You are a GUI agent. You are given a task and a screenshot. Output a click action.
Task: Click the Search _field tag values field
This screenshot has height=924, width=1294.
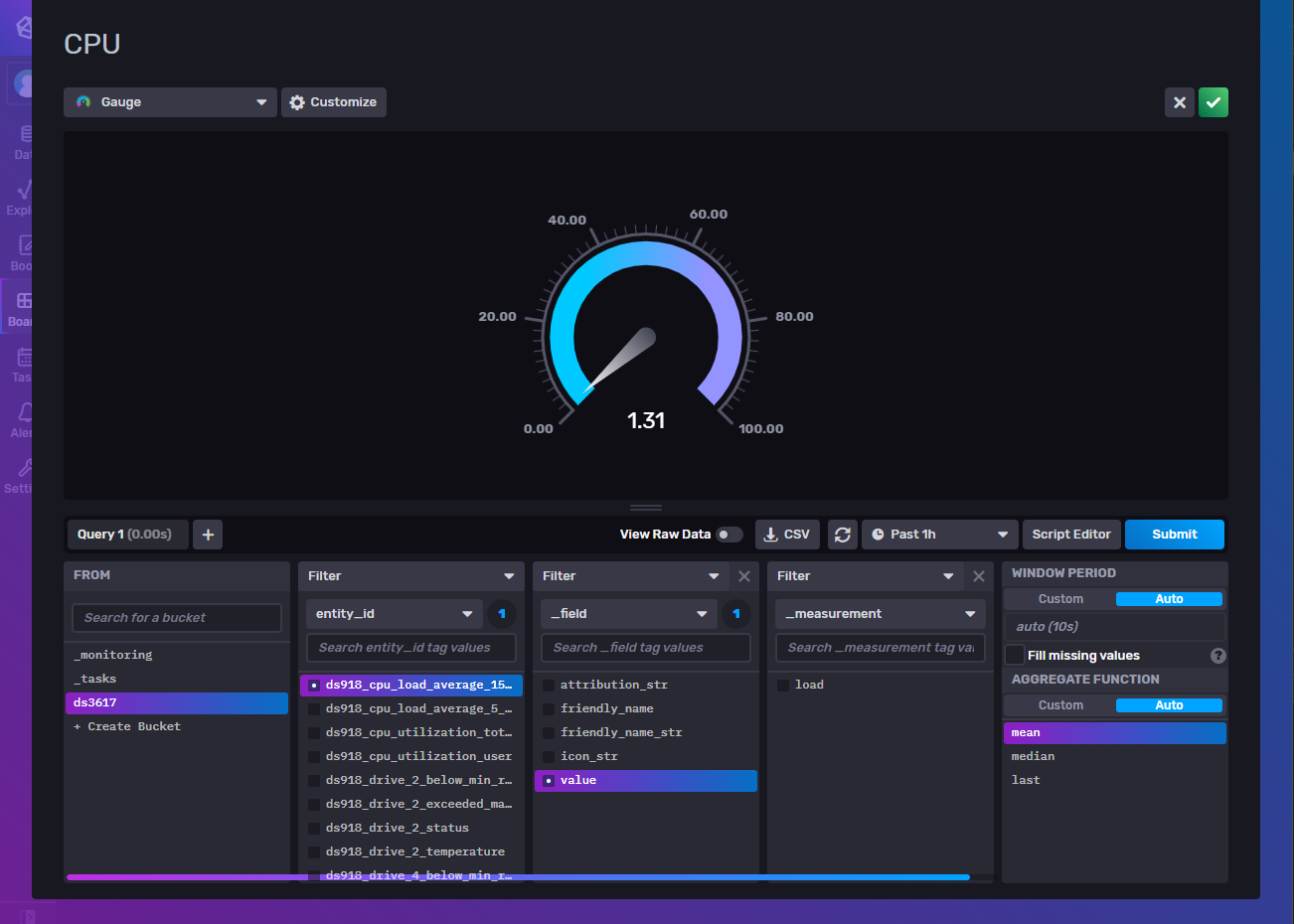(646, 648)
